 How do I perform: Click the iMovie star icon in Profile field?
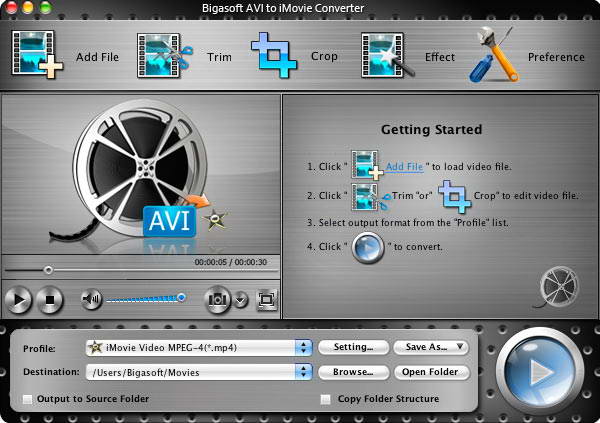pyautogui.click(x=95, y=348)
